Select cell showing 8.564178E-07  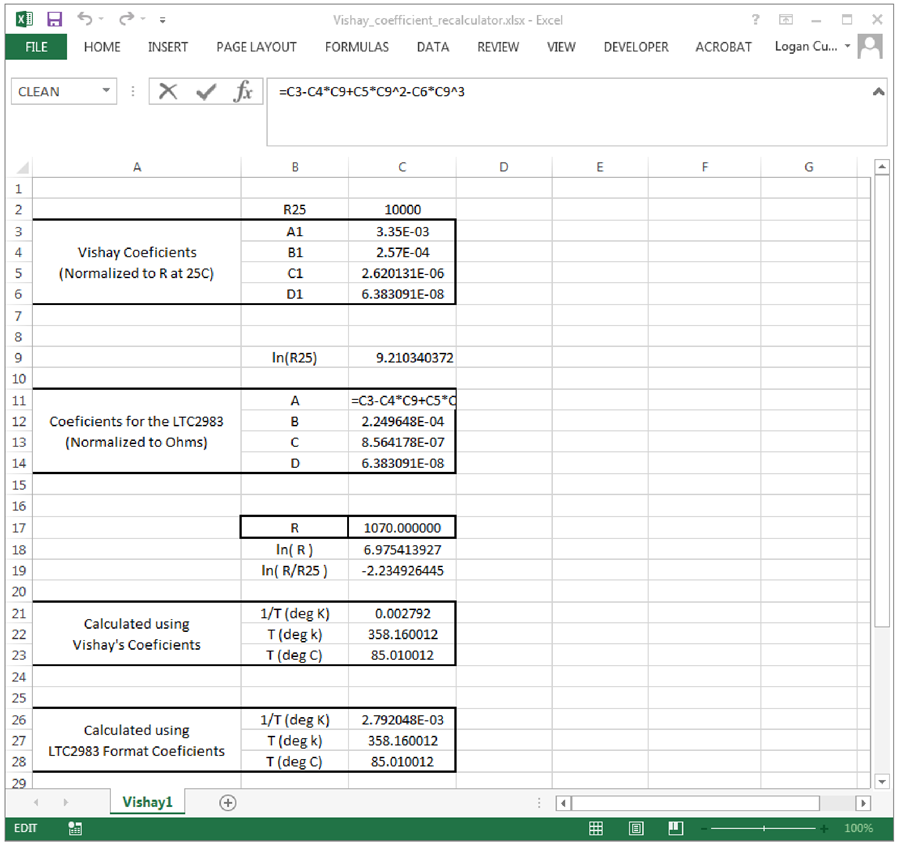[402, 442]
